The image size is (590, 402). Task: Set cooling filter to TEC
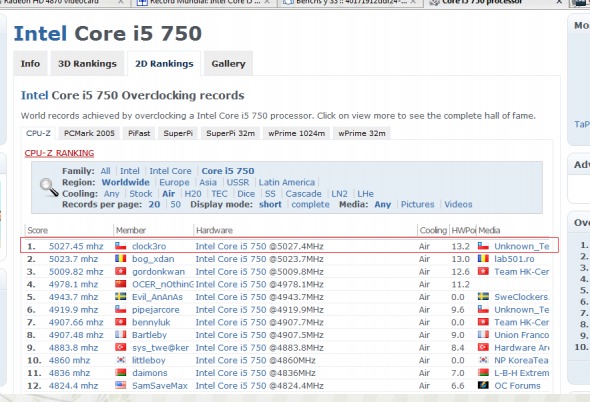pos(219,193)
